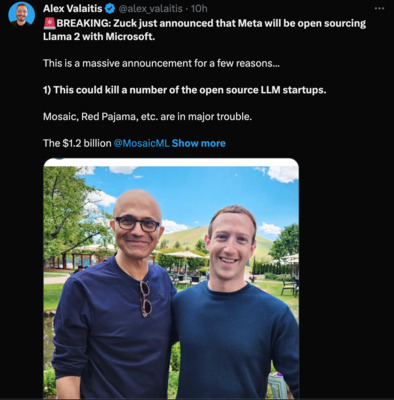Click the green hill in the photo background
The height and width of the screenshot is (400, 394).
(x=187, y=237)
